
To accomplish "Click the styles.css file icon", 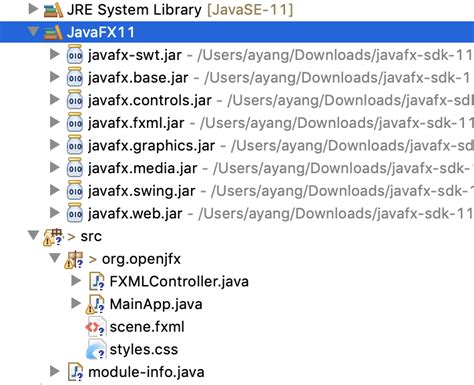I will click(x=96, y=350).
